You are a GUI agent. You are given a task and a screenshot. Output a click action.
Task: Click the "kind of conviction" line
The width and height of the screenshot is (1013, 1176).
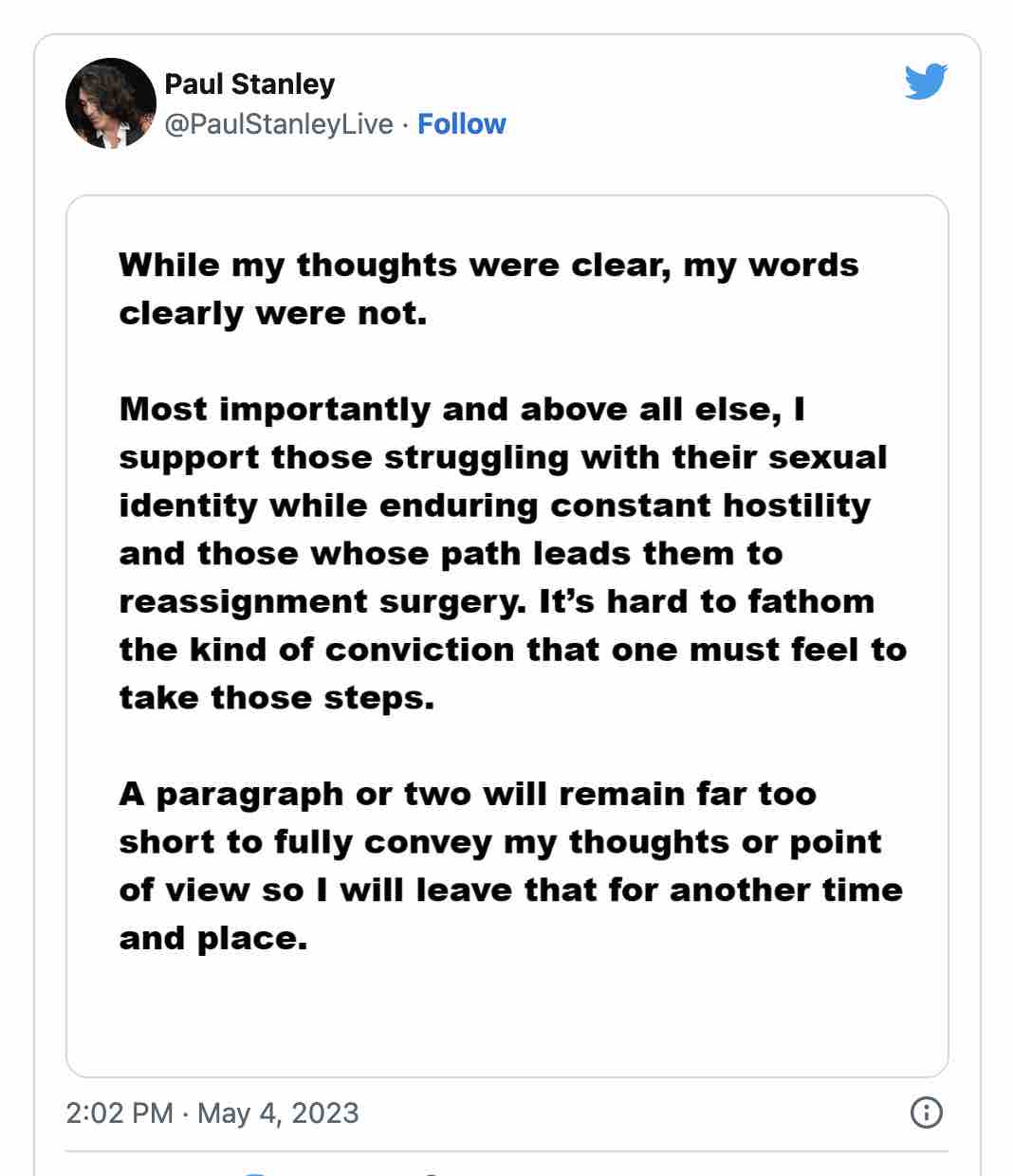(x=512, y=651)
